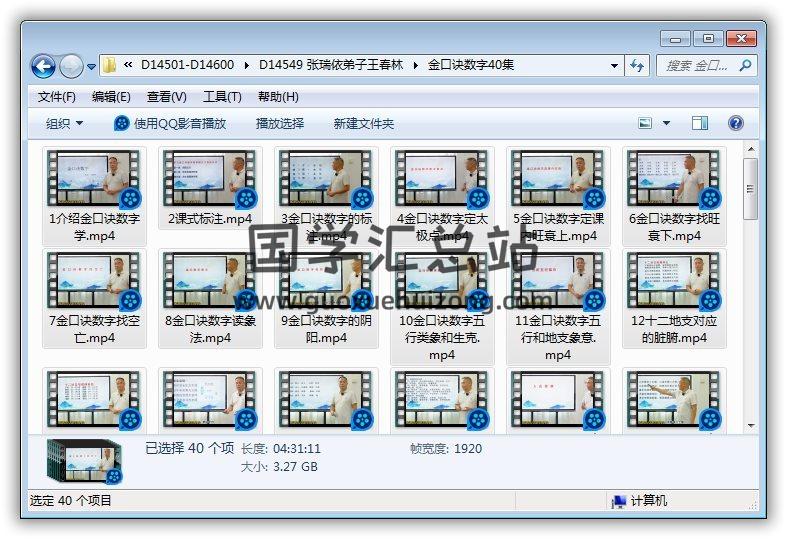Select video 2课式标注.mp4
The image size is (787, 539).
[210, 188]
